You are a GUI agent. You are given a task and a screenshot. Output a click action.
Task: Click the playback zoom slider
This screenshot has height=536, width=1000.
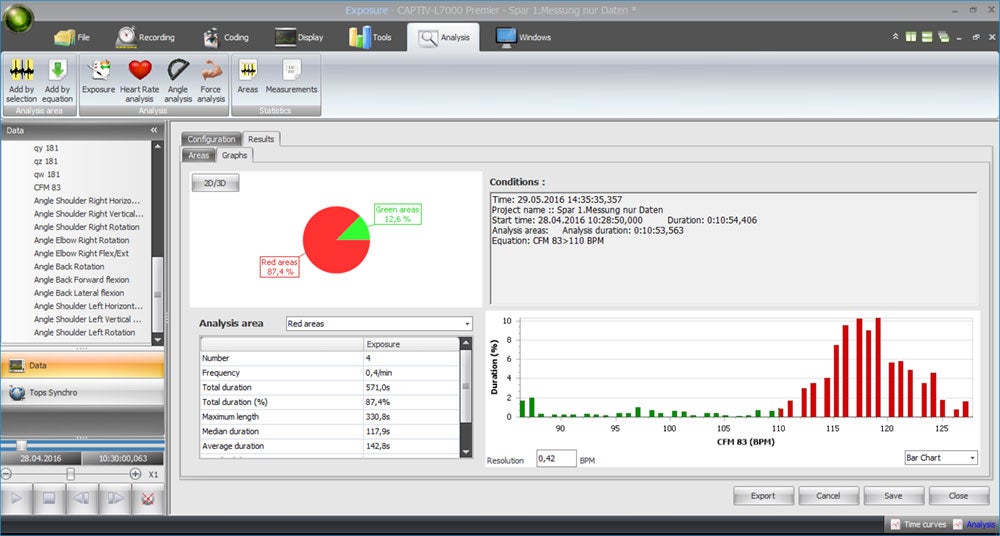pyautogui.click(x=70, y=474)
